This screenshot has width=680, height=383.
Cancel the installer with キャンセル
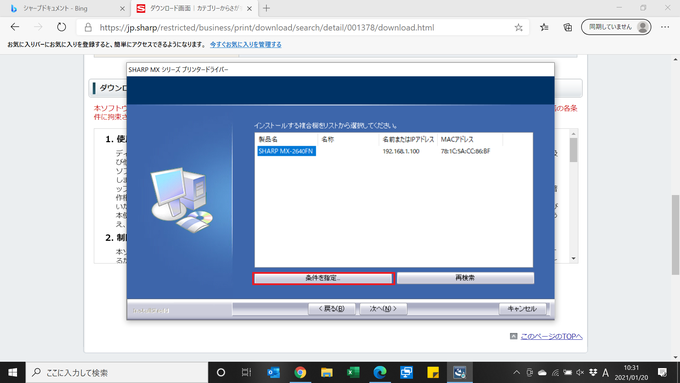[x=522, y=308]
